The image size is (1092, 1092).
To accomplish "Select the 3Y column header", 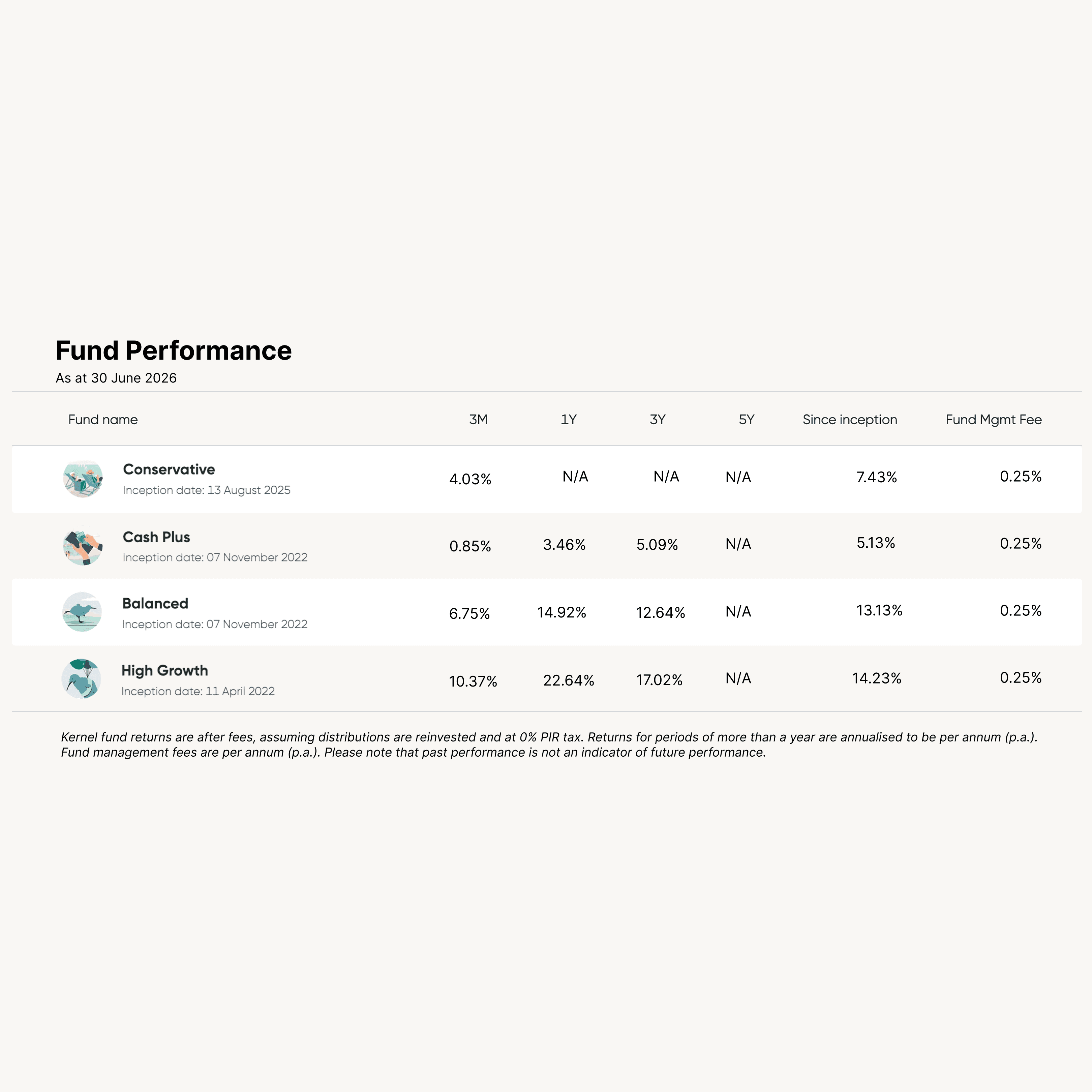I will 657,419.
